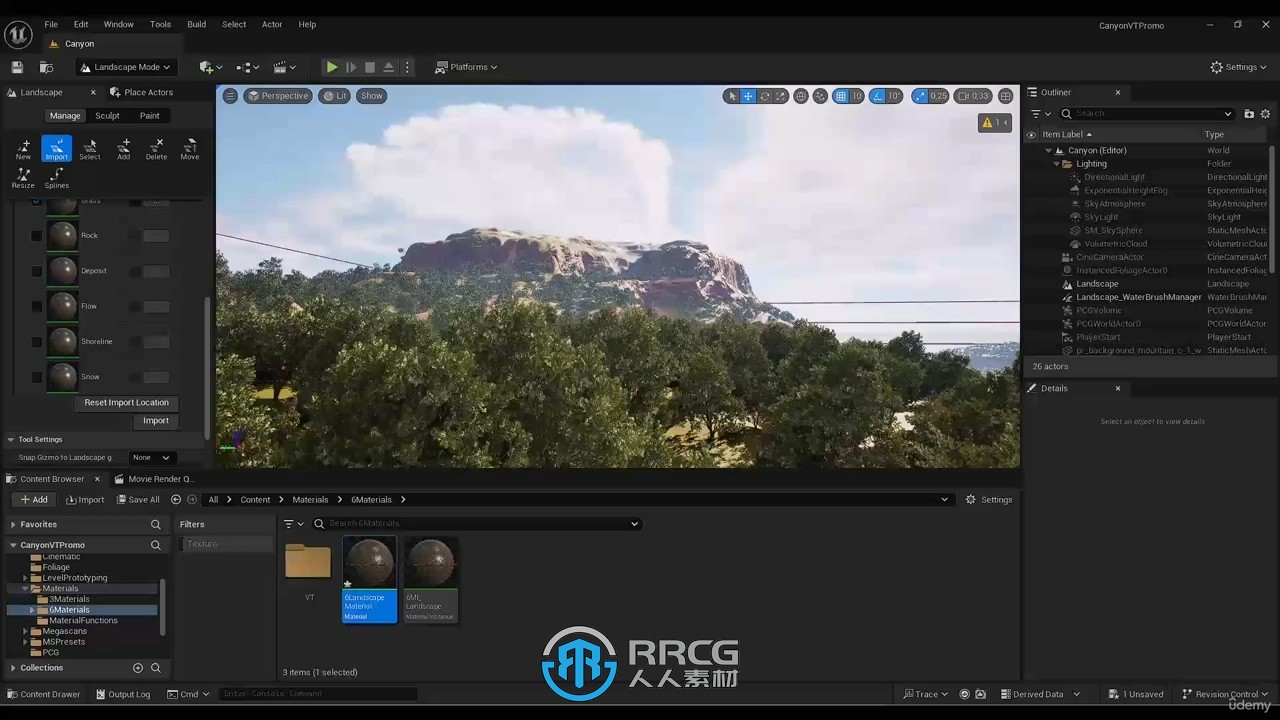Stop the play session
Image resolution: width=1280 pixels, height=720 pixels.
pyautogui.click(x=370, y=67)
